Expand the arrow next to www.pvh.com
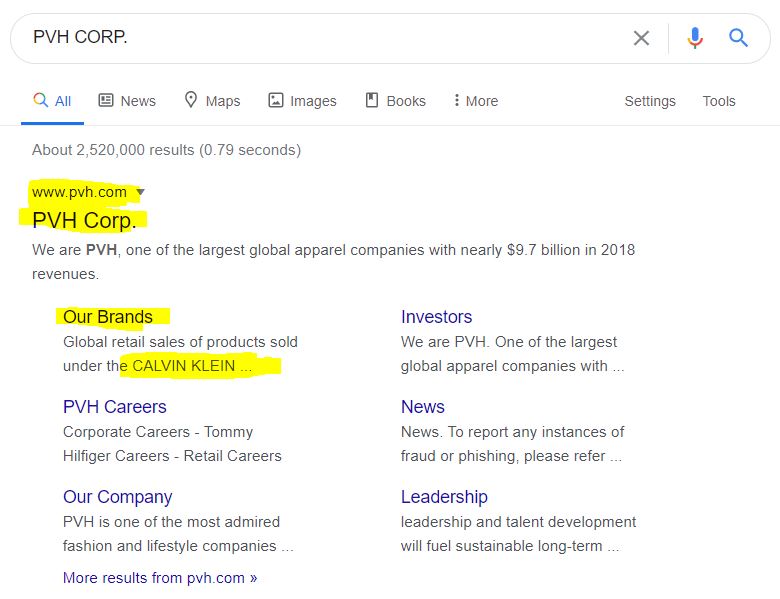This screenshot has width=780, height=599. [140, 192]
